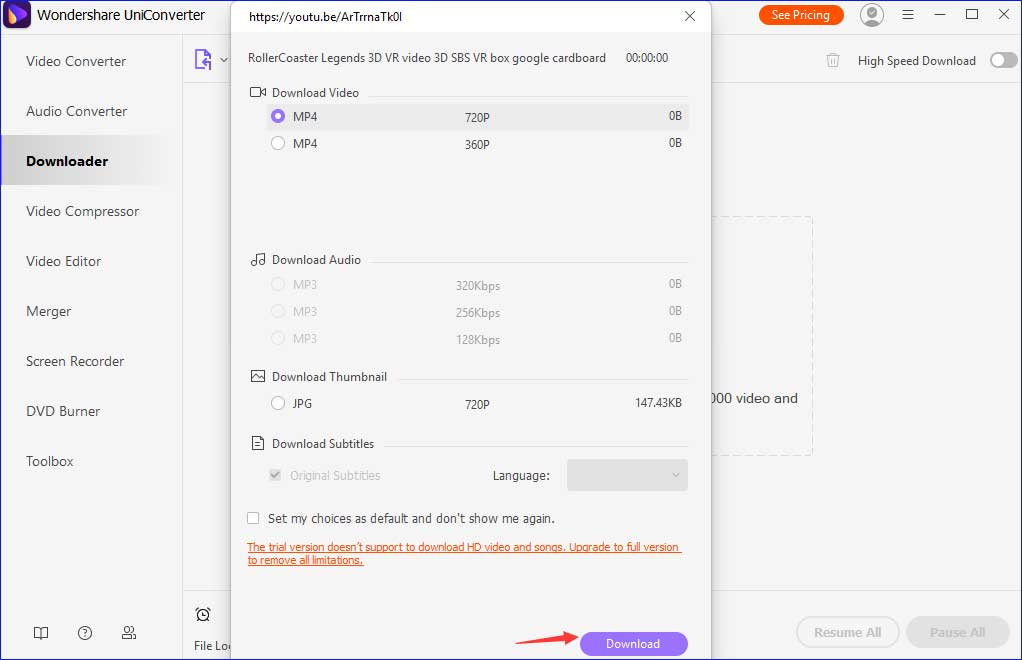This screenshot has width=1022, height=660.
Task: Select the MP4 360P video format
Action: click(277, 143)
